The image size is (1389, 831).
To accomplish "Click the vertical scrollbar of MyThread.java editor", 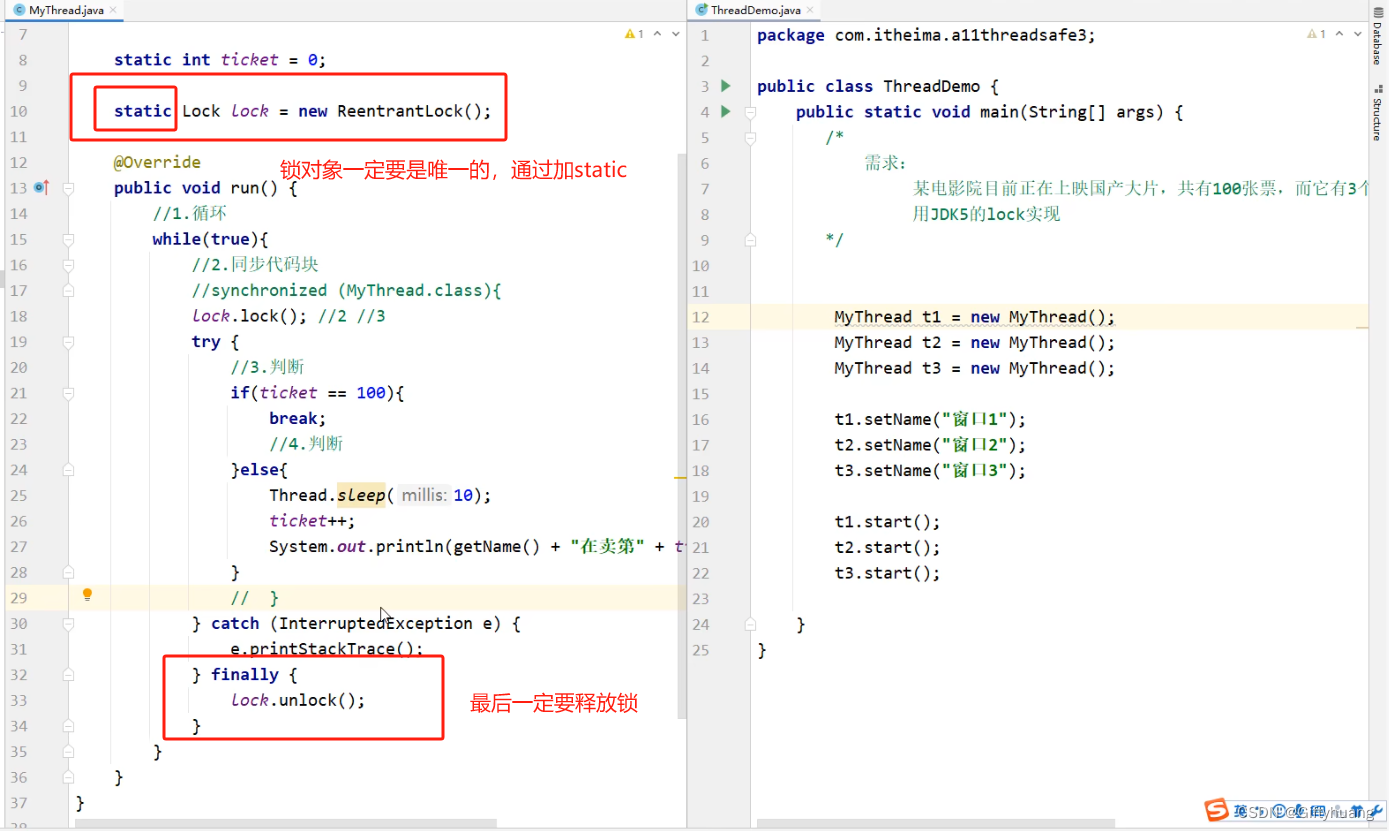I will point(684,435).
